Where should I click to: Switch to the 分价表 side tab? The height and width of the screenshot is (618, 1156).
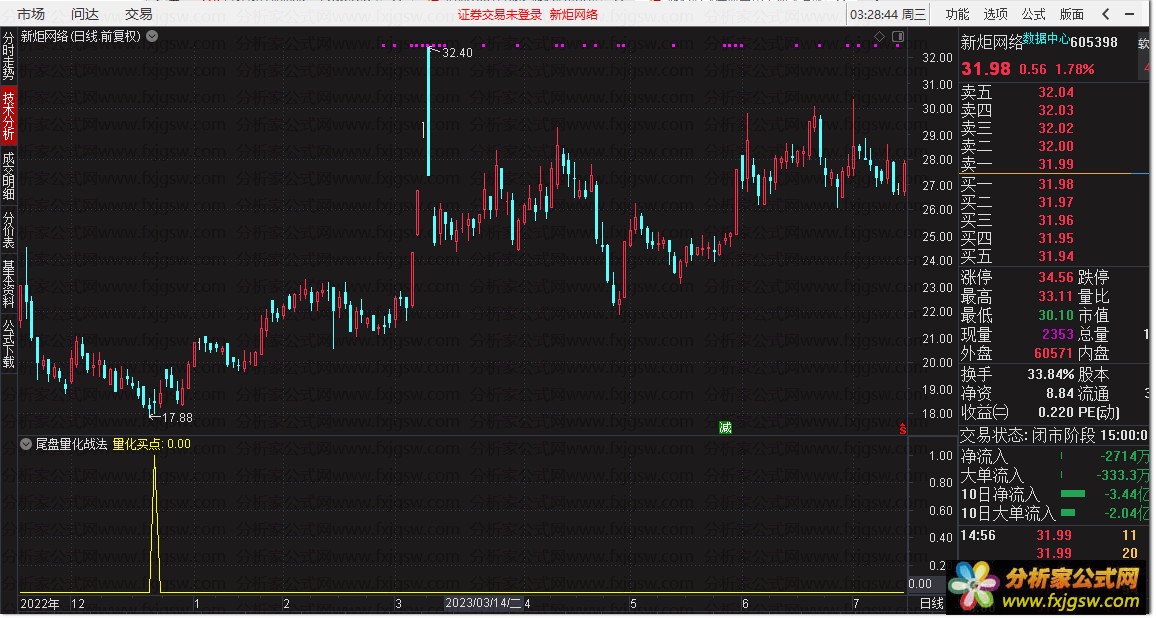point(8,229)
